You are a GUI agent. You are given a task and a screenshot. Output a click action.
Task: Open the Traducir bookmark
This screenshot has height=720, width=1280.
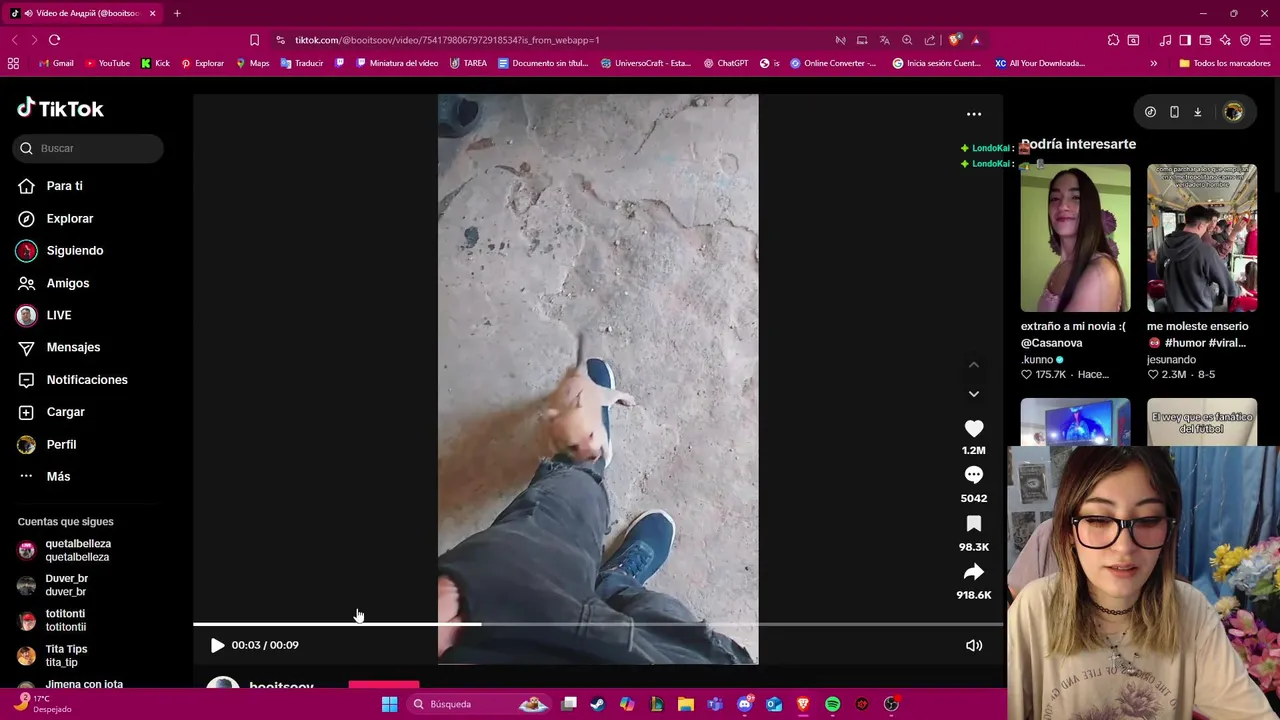302,63
